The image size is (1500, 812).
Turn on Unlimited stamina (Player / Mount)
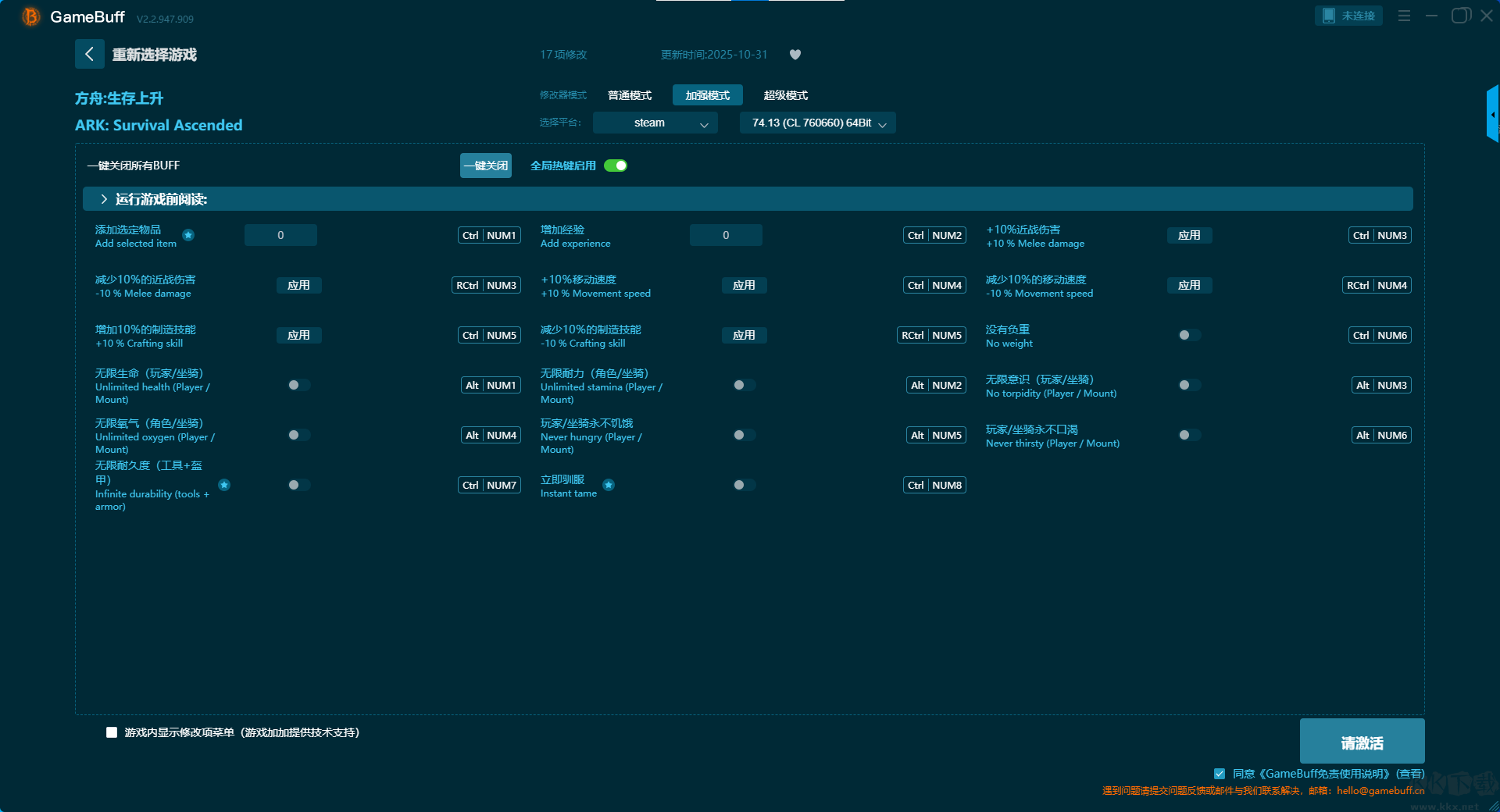coord(745,385)
